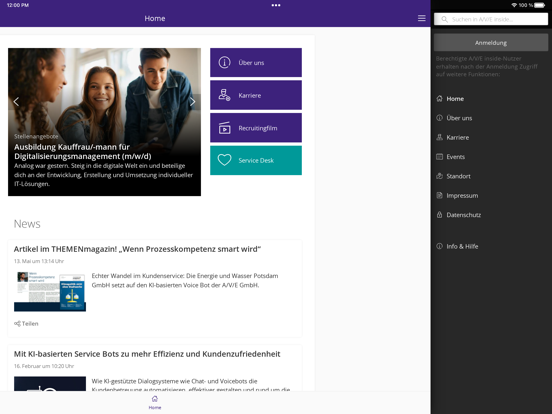Click the 'Echter Wandel im Kundenservice' article summary
This screenshot has width=552, height=414.
[185, 280]
